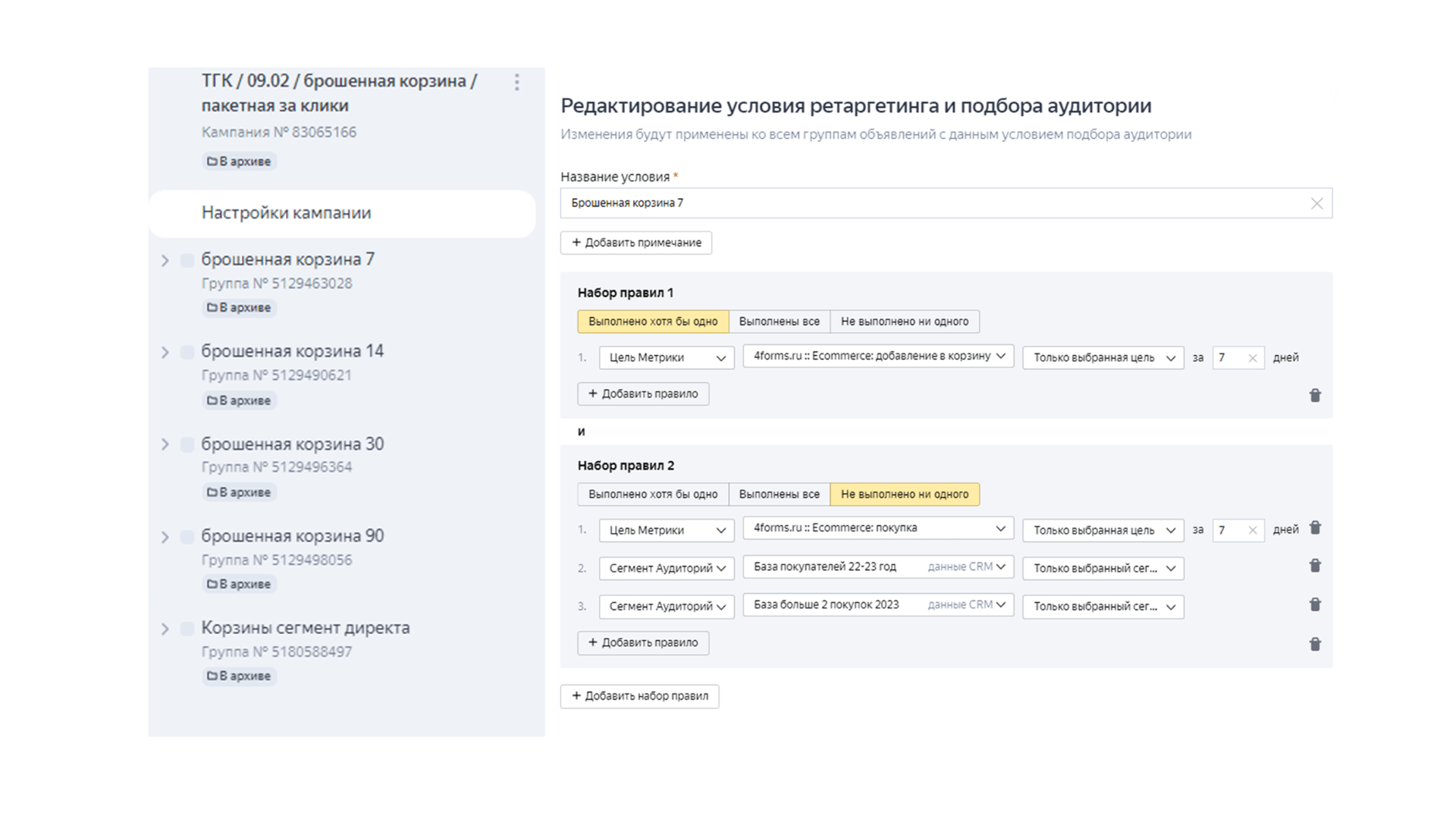Delete the 'Ecommerce: покупка' rule trash icon
The image size is (1456, 819).
pos(1315,528)
